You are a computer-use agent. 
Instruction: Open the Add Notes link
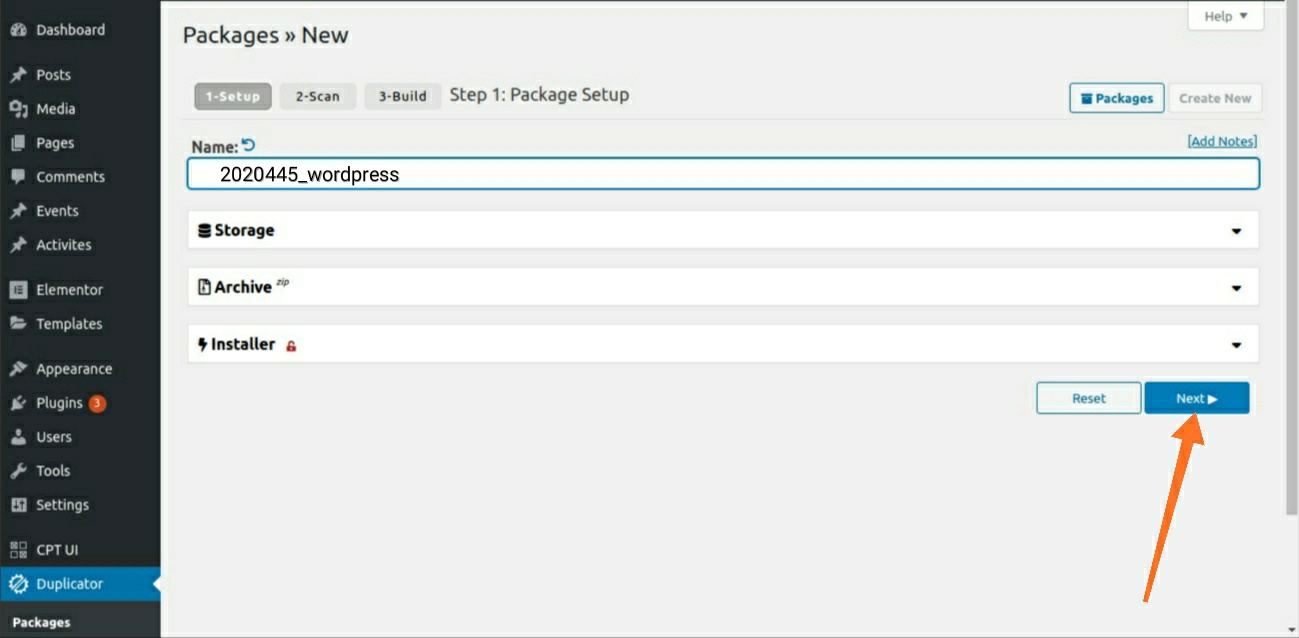[x=1221, y=141]
